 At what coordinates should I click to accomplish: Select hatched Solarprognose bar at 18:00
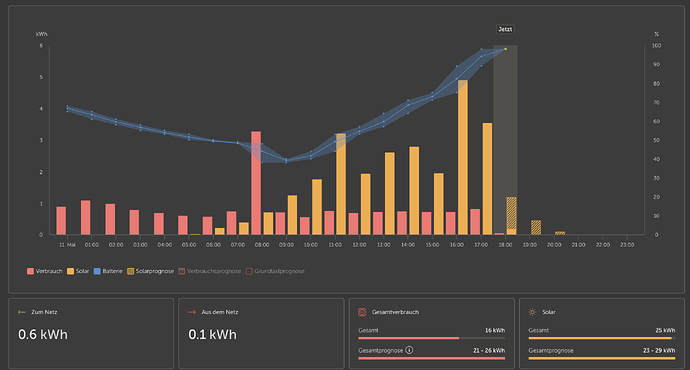coord(511,213)
